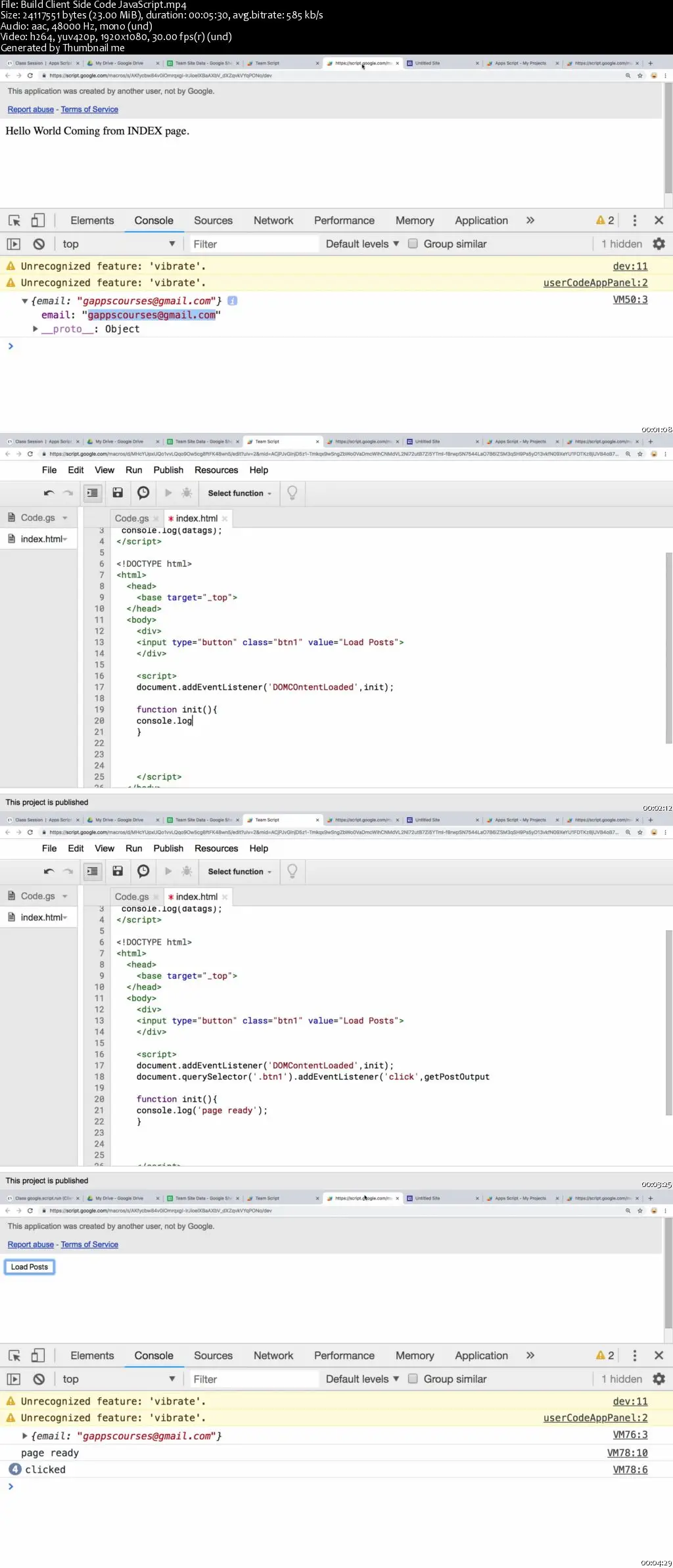
Task: Open the Sources tab in 00:01:08 frame
Action: tap(213, 221)
